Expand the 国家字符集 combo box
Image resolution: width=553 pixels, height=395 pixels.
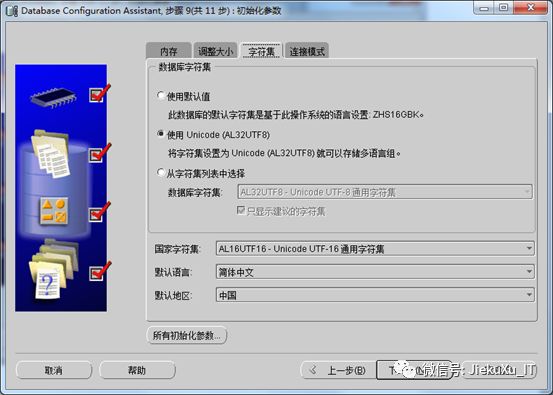click(375, 249)
